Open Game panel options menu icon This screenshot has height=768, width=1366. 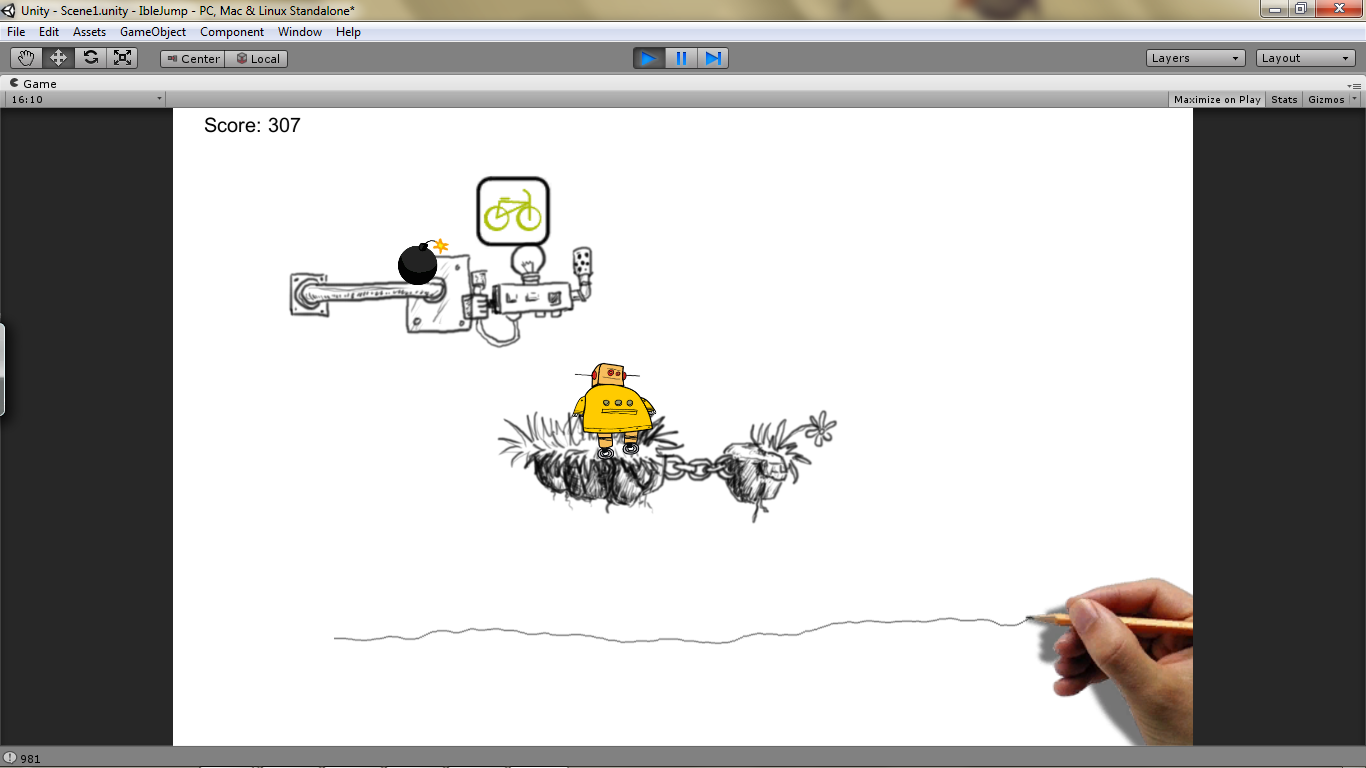pyautogui.click(x=1355, y=85)
